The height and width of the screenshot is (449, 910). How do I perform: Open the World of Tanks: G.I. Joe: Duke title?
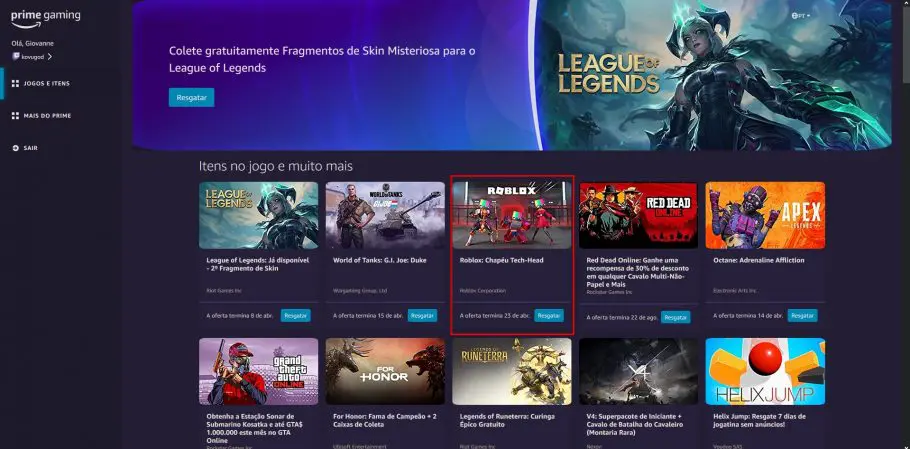[x=380, y=260]
